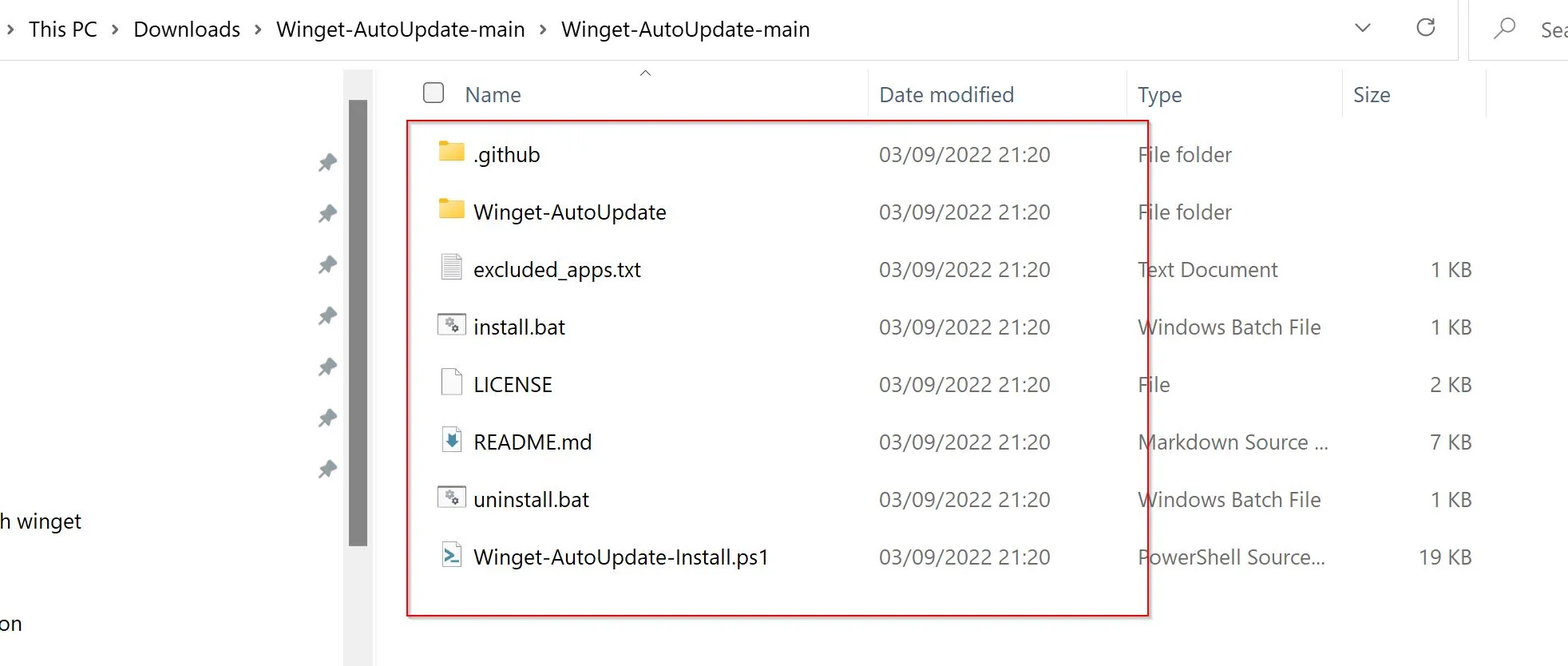The image size is (1568, 666).
Task: Click the Markdown Source type cell
Action: click(1233, 442)
